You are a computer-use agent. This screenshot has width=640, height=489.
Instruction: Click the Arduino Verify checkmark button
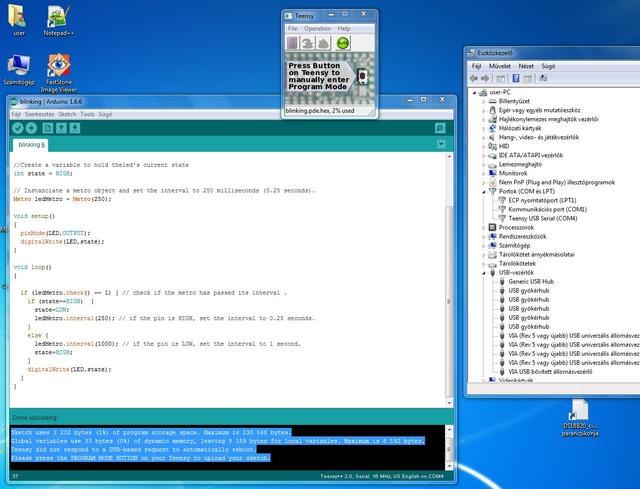pos(18,128)
